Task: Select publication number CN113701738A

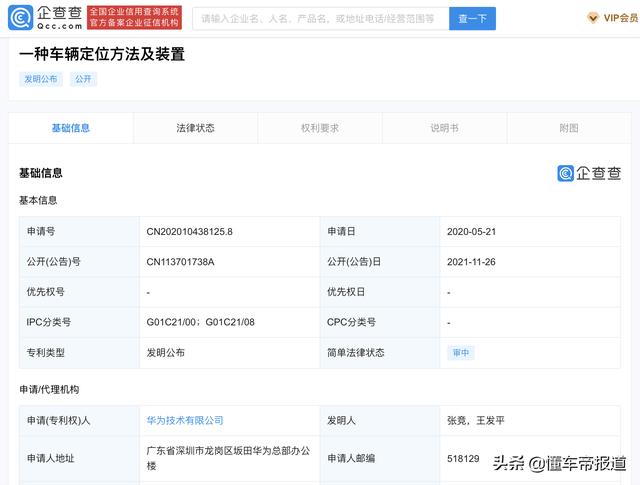Action: (180, 262)
